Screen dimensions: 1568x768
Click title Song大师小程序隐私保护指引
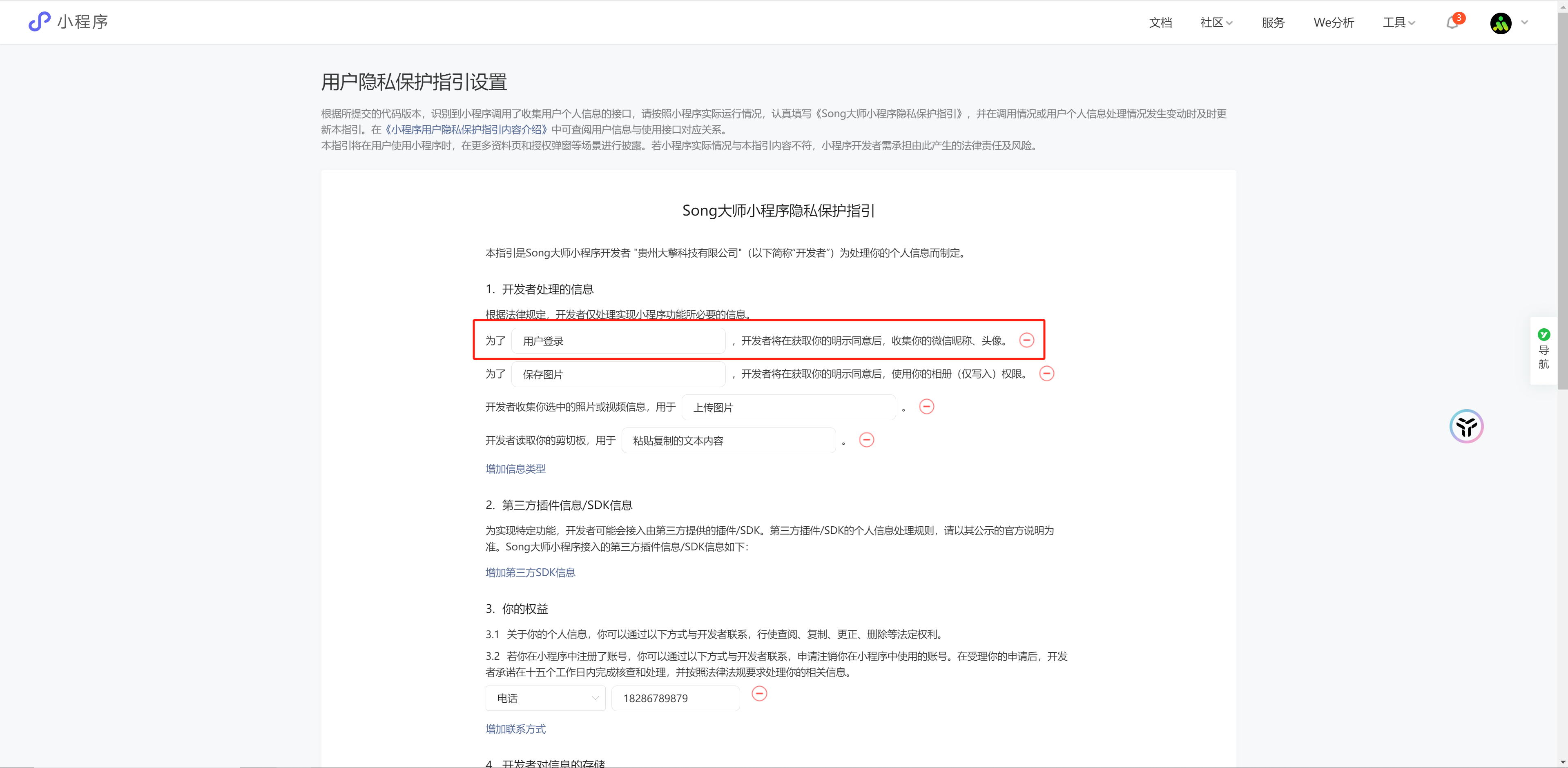point(778,211)
